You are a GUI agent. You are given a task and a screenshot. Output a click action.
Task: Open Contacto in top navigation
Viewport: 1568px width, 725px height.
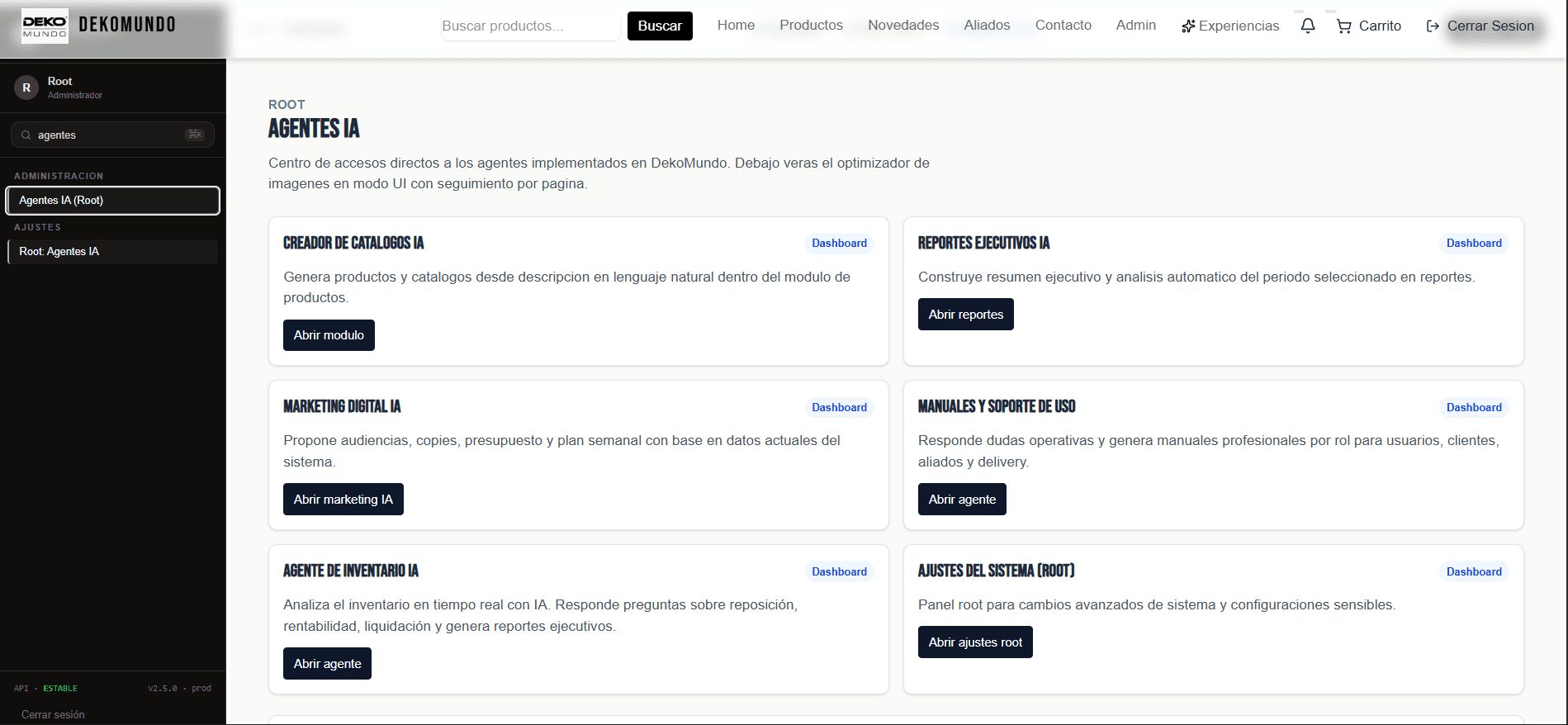coord(1063,25)
